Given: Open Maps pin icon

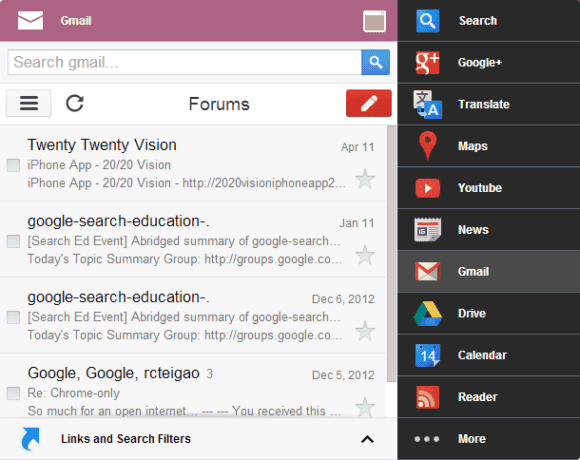Looking at the screenshot, I should click(428, 146).
